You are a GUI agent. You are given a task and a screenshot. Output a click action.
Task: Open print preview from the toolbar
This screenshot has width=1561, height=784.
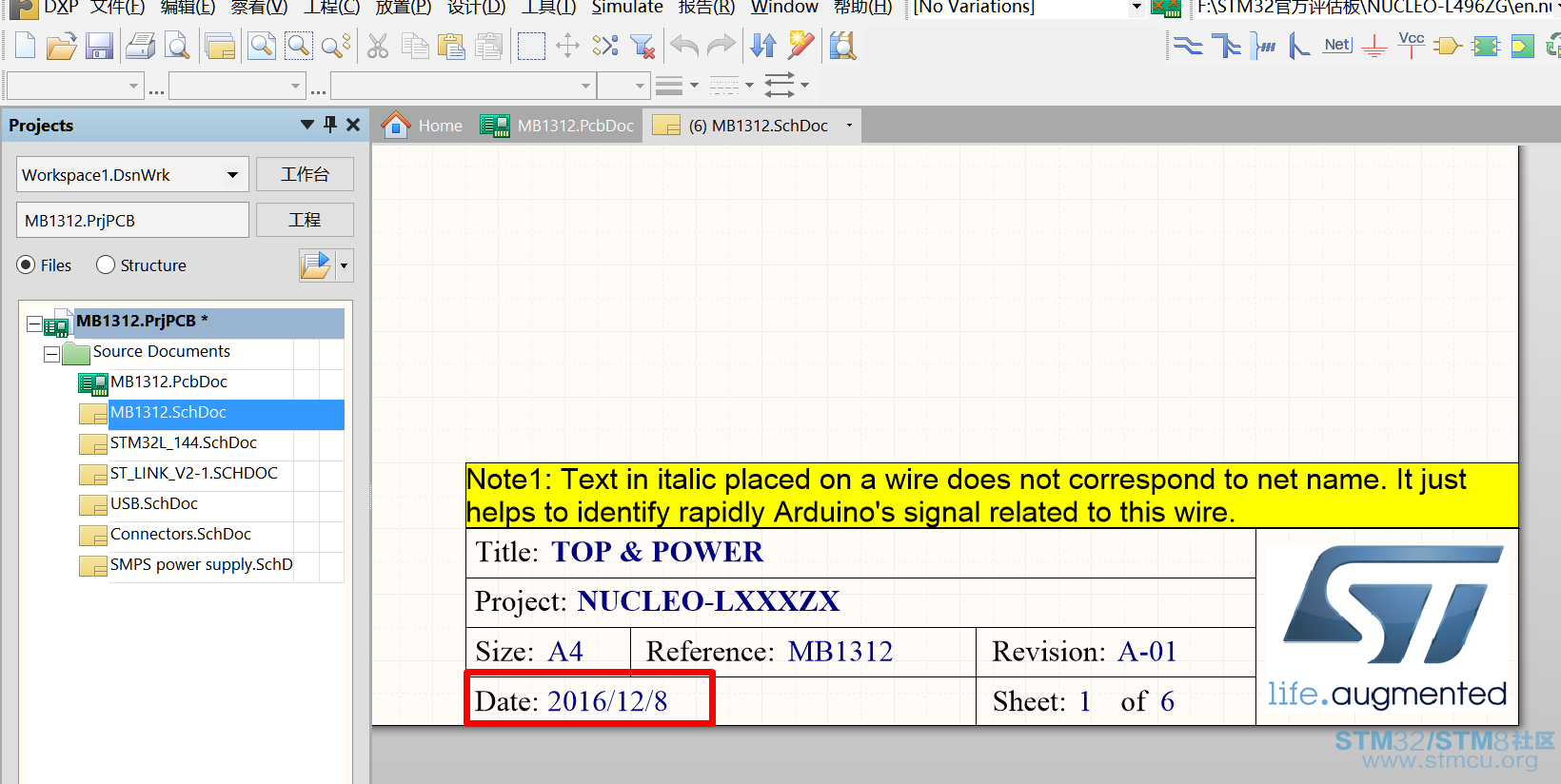click(177, 46)
